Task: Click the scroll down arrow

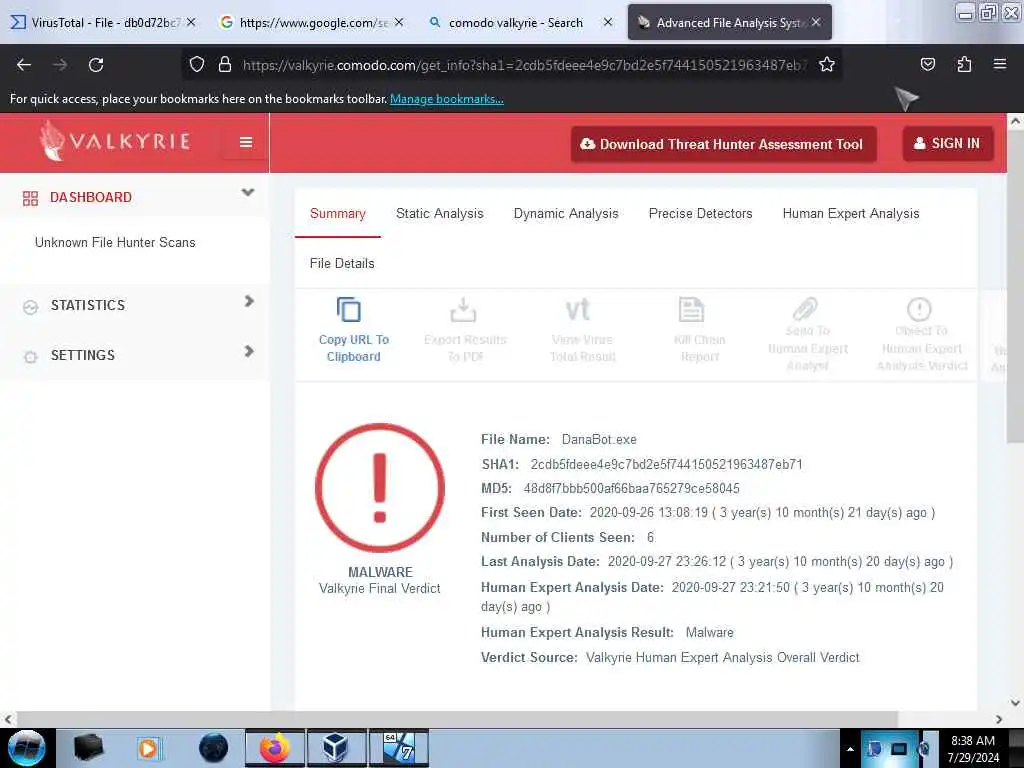Action: pyautogui.click(x=1015, y=703)
